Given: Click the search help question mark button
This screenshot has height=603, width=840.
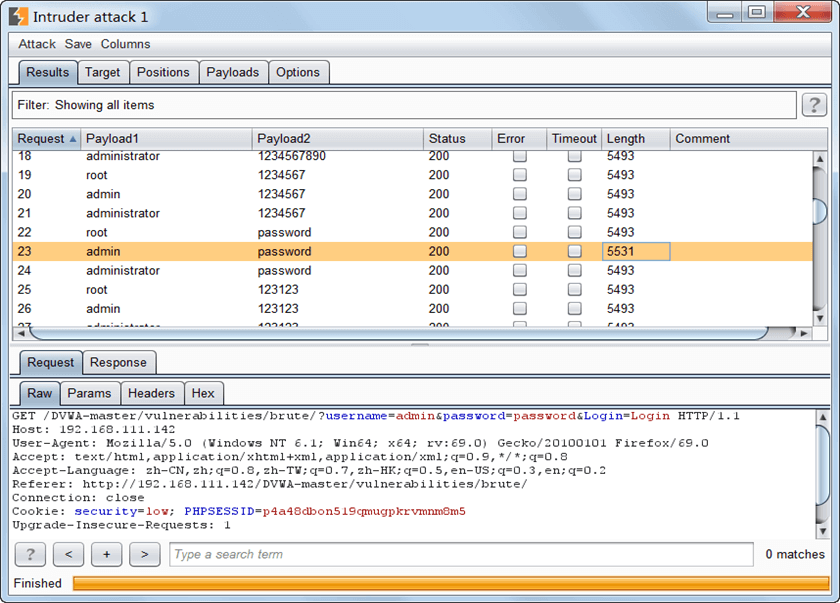Looking at the screenshot, I should coord(30,554).
